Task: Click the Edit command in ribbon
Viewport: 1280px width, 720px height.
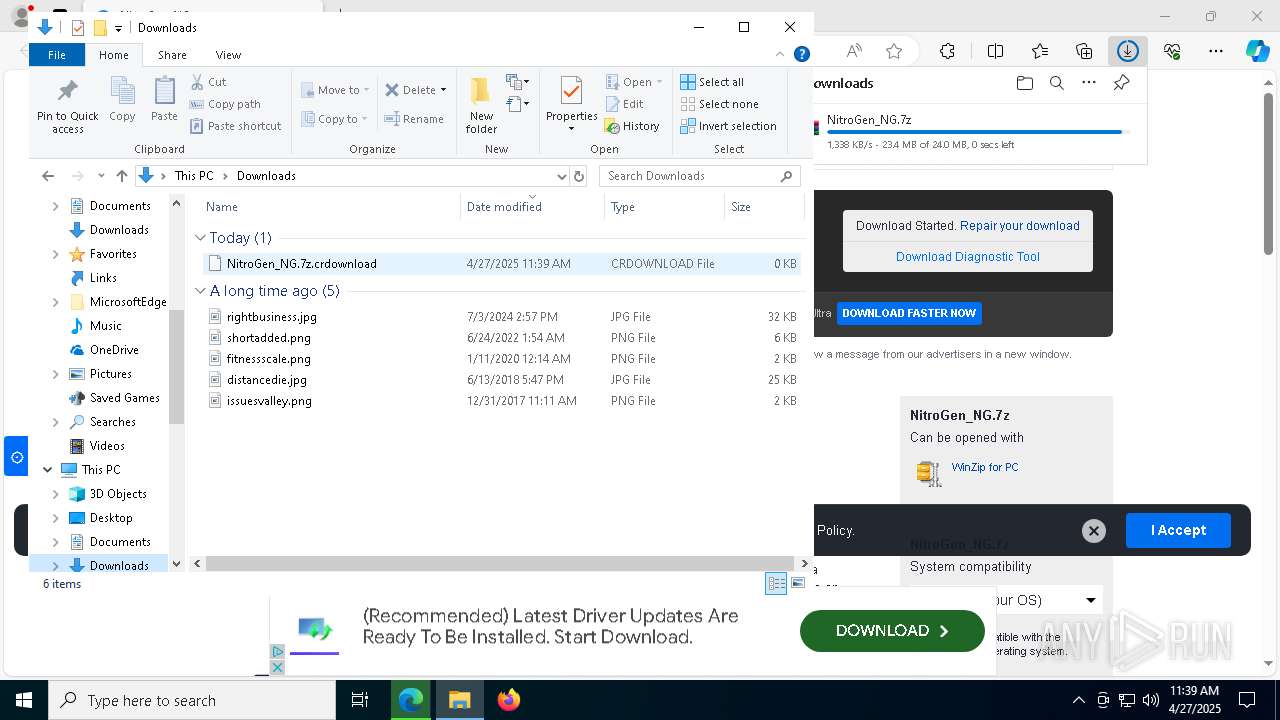Action: click(625, 104)
